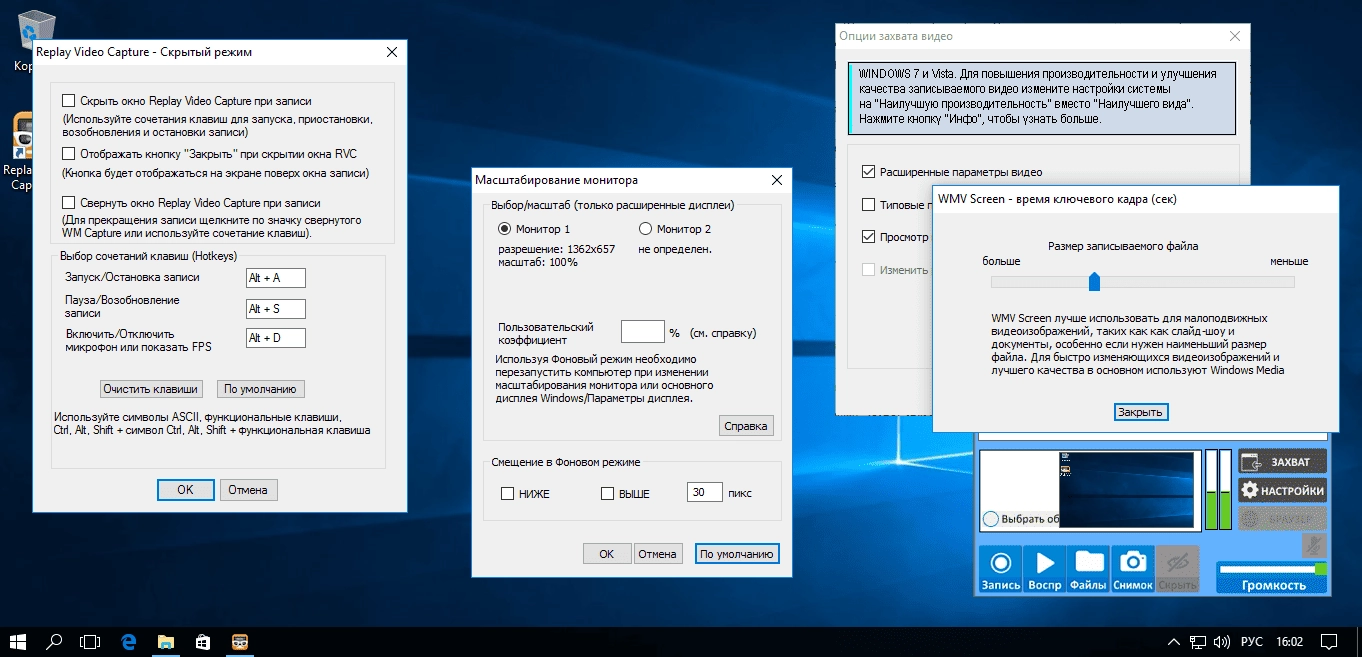The height and width of the screenshot is (657, 1362).
Task: Click Отмена in Скрытый режим dialog
Action: tap(248, 490)
